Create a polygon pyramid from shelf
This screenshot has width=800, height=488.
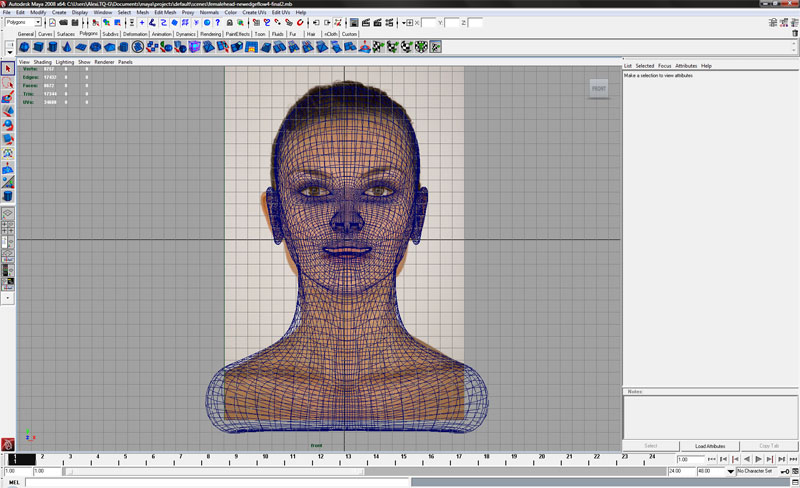coord(110,47)
